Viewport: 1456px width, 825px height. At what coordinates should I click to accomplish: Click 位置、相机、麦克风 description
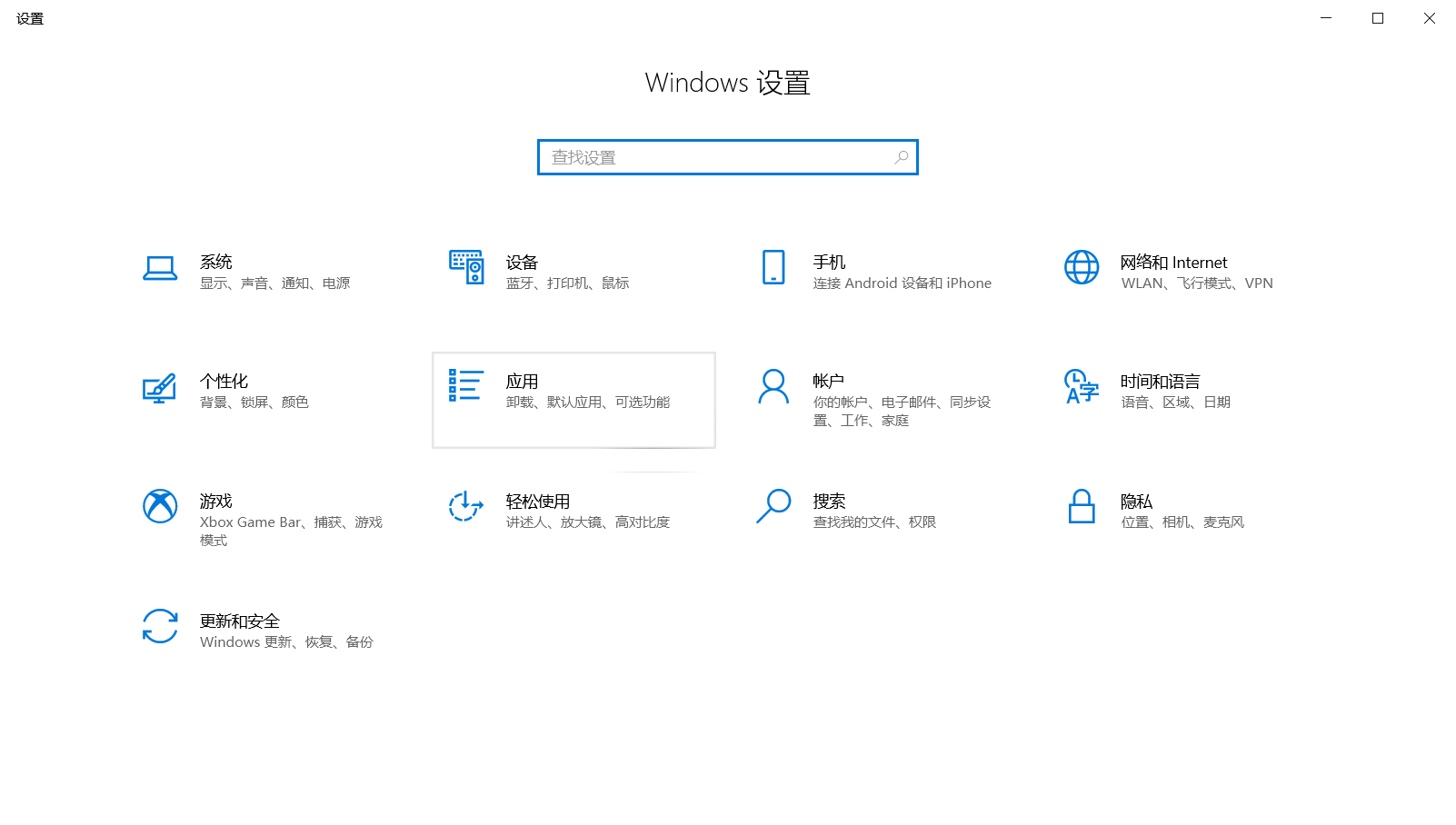click(1182, 522)
